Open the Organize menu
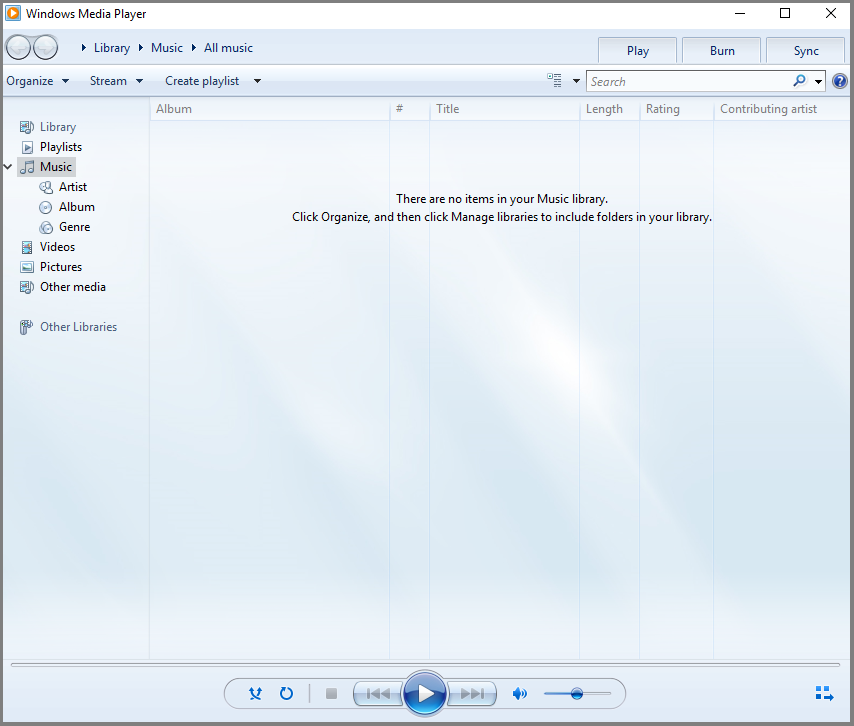This screenshot has width=854, height=726. pos(38,81)
